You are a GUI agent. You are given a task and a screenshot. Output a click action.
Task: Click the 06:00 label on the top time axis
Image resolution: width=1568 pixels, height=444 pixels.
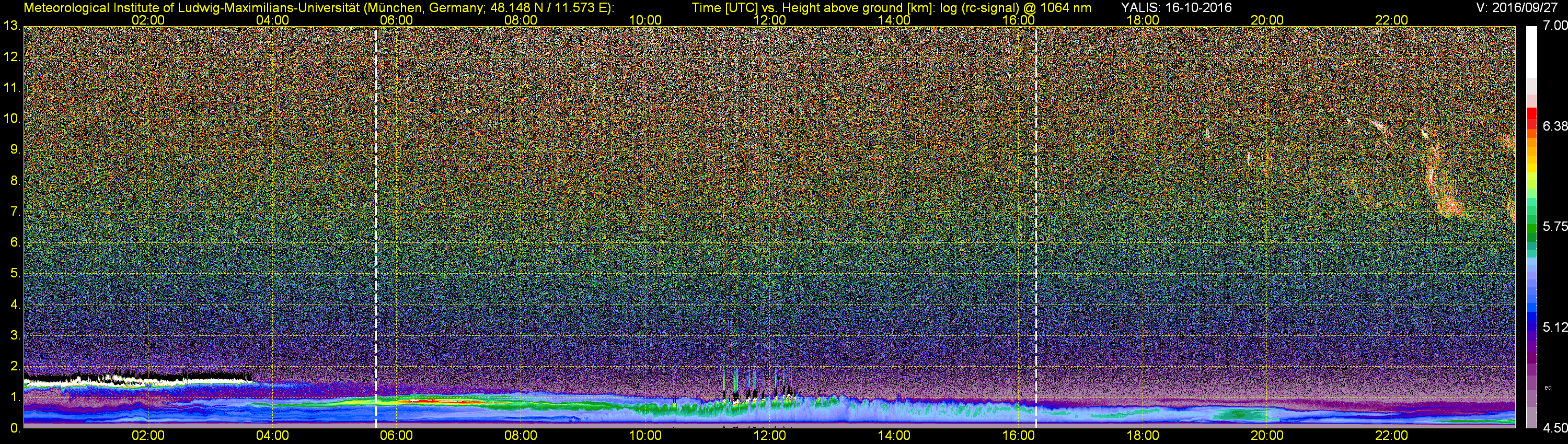(396, 20)
